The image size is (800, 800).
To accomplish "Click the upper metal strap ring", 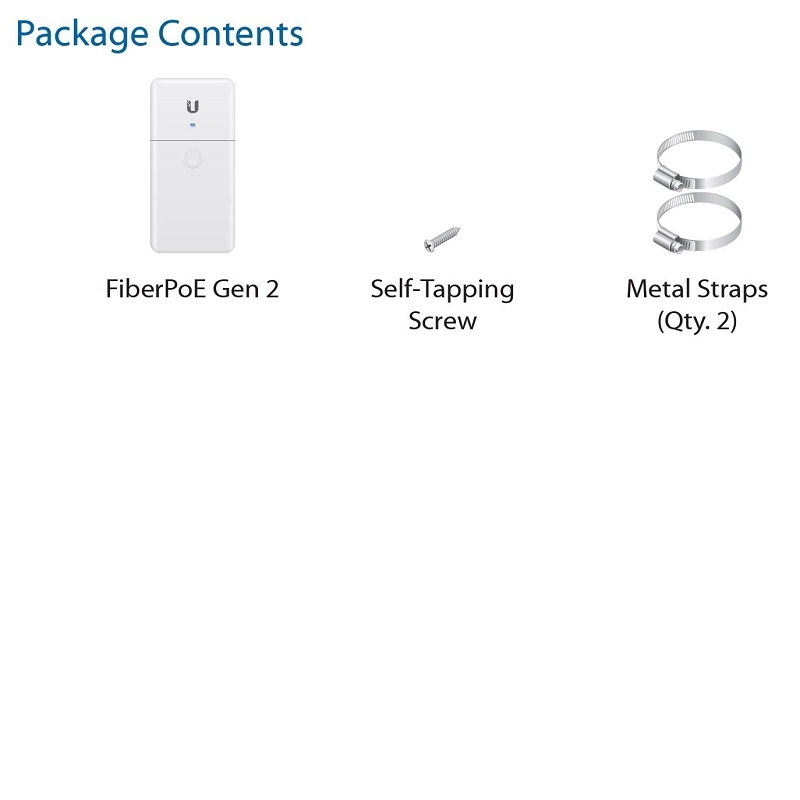I will click(x=698, y=160).
